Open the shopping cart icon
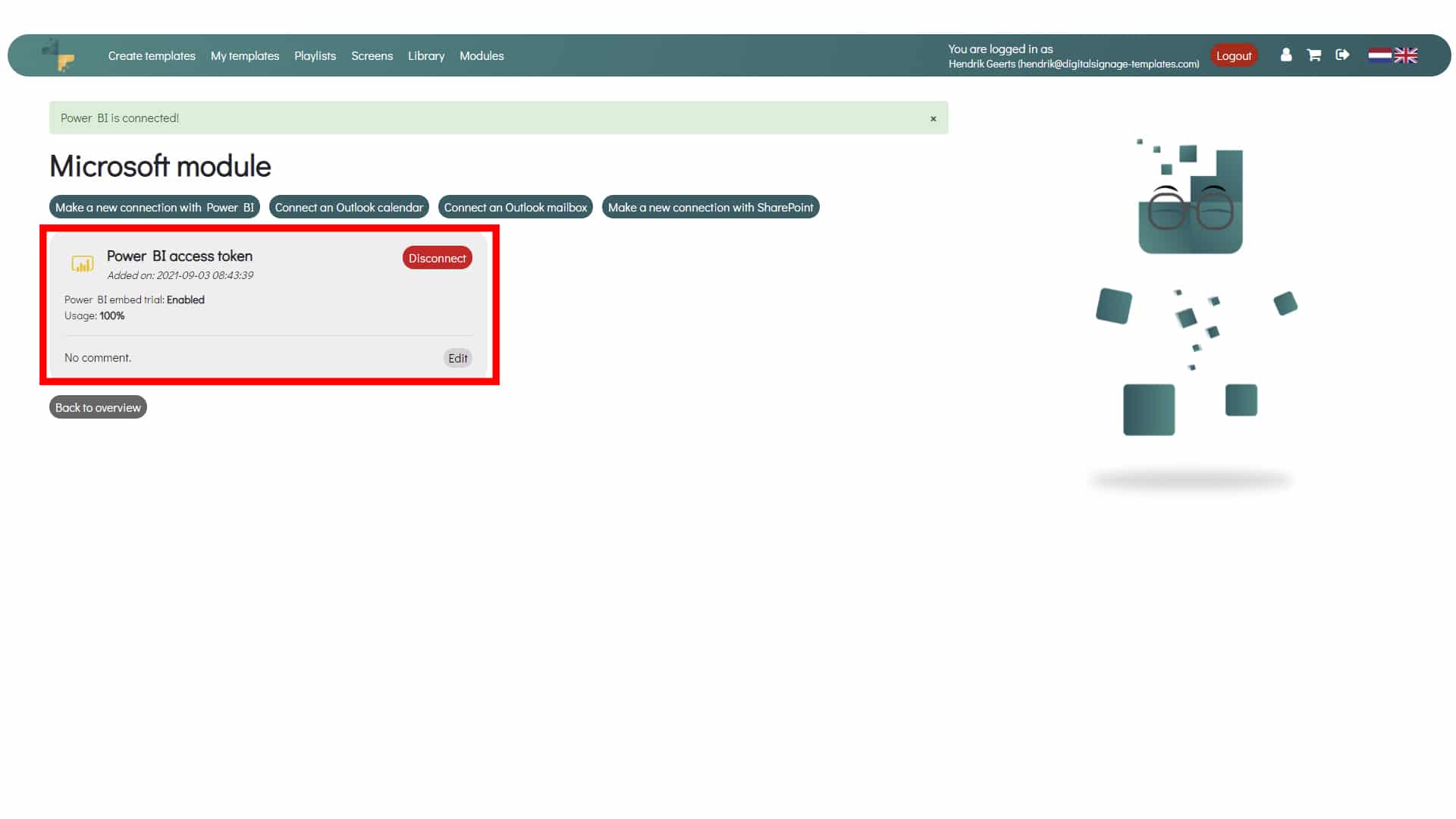Viewport: 1456px width, 819px height. pos(1314,55)
